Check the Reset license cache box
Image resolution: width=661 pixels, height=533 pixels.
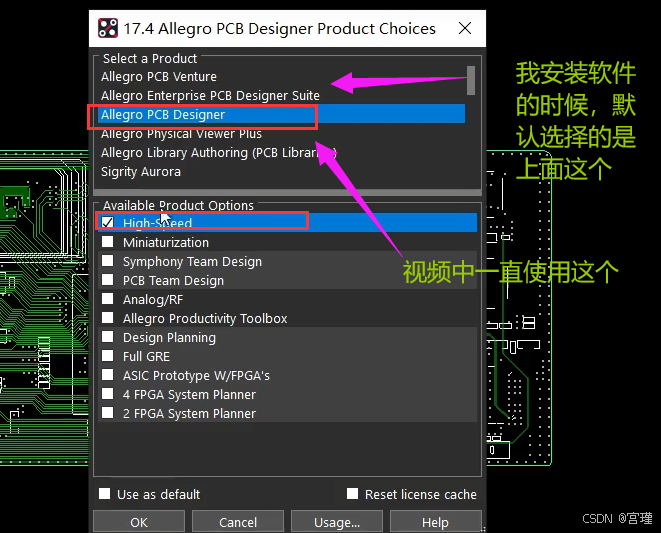click(352, 493)
